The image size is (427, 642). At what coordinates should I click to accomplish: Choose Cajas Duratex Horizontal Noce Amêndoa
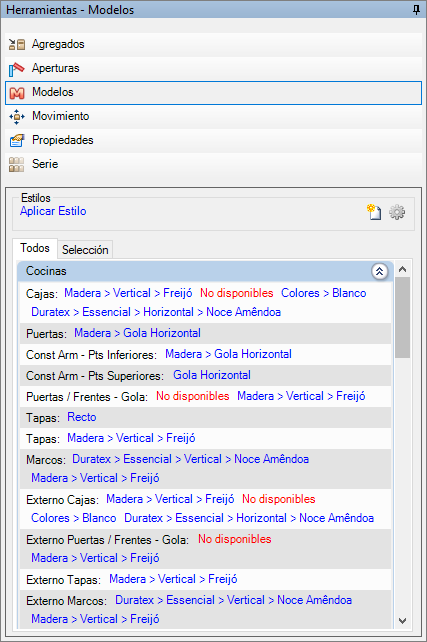[x=156, y=312]
